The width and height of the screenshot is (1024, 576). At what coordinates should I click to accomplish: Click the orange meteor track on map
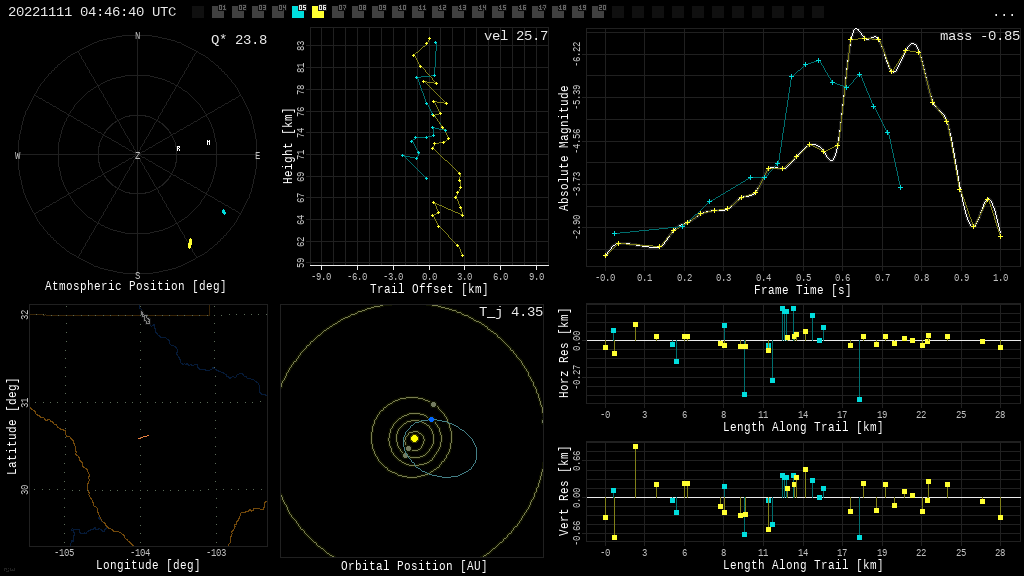[143, 437]
